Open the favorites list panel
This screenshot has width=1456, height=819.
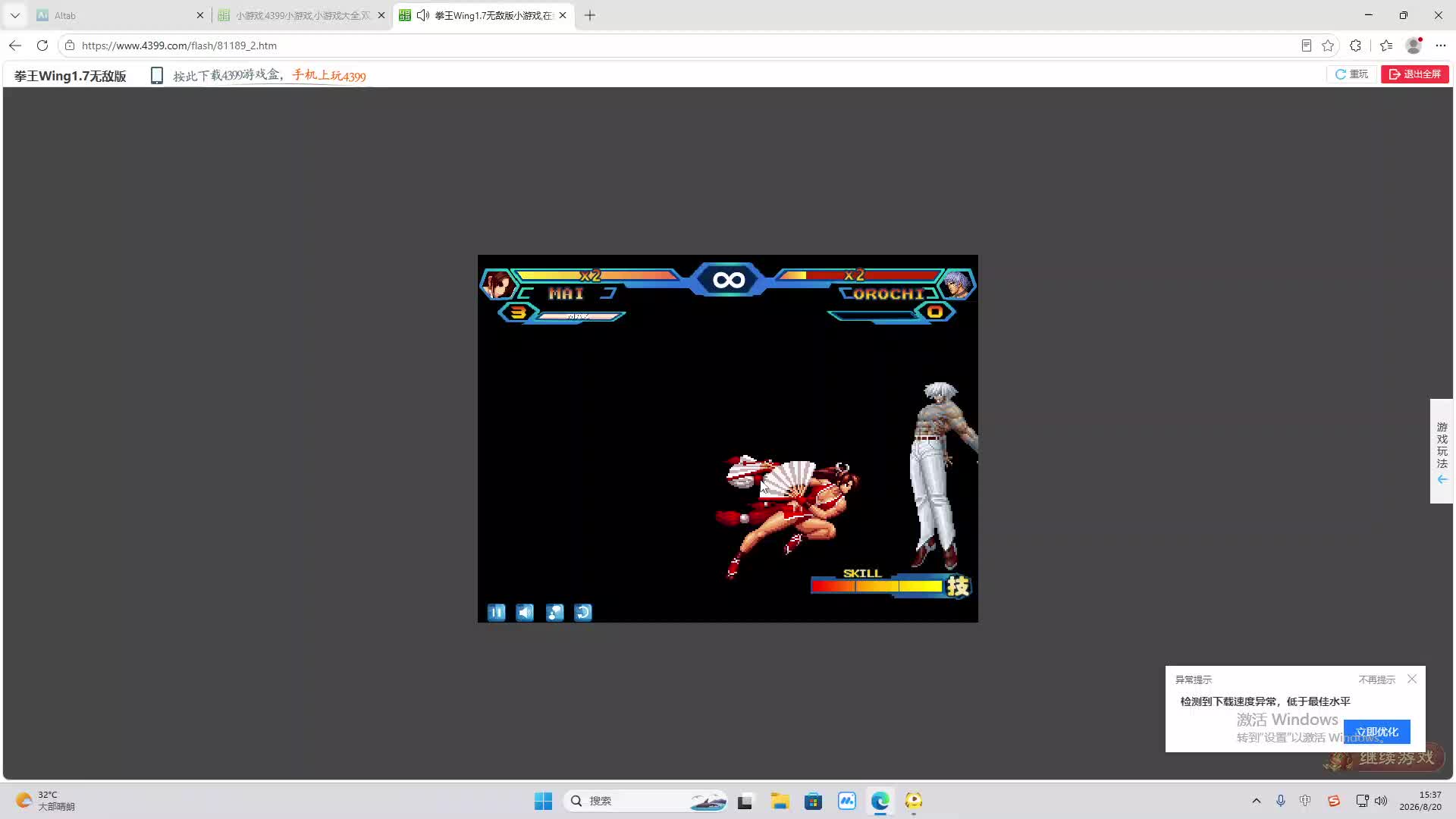(1386, 45)
